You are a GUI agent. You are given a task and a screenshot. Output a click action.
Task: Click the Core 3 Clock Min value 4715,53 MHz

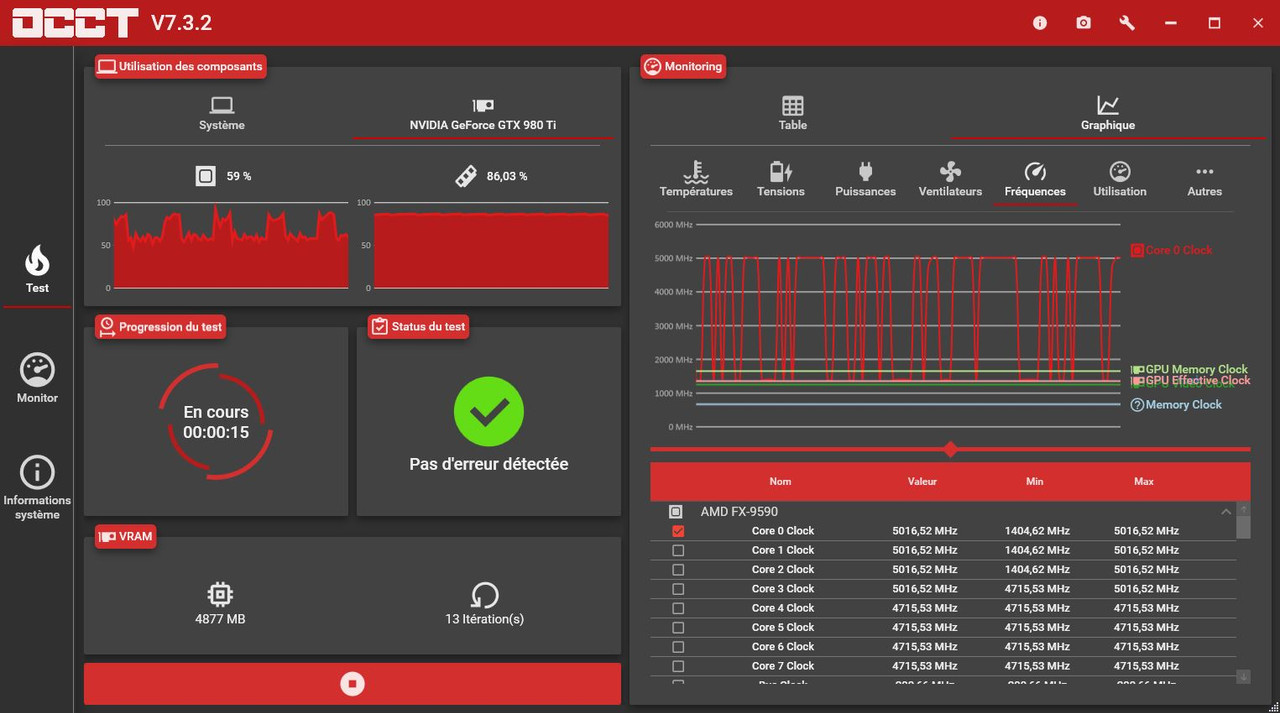pyautogui.click(x=1037, y=589)
